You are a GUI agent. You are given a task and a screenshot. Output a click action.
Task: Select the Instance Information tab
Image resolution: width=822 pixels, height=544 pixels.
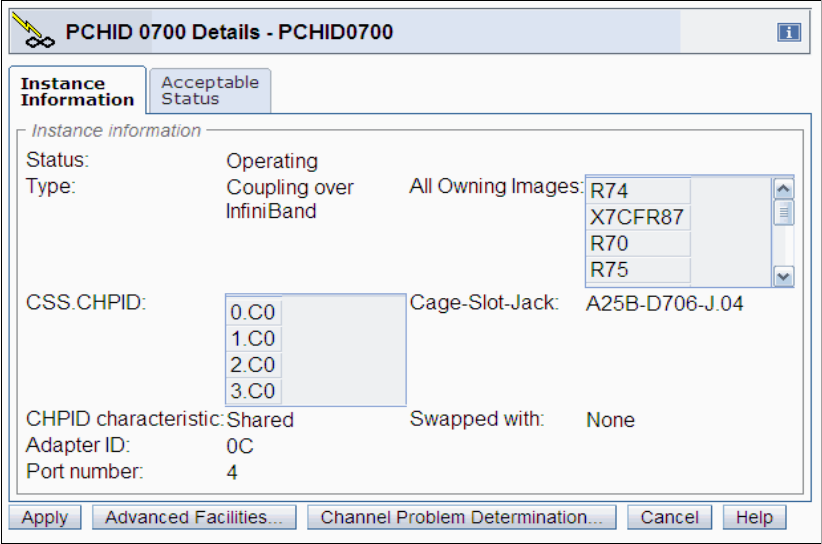[x=77, y=91]
